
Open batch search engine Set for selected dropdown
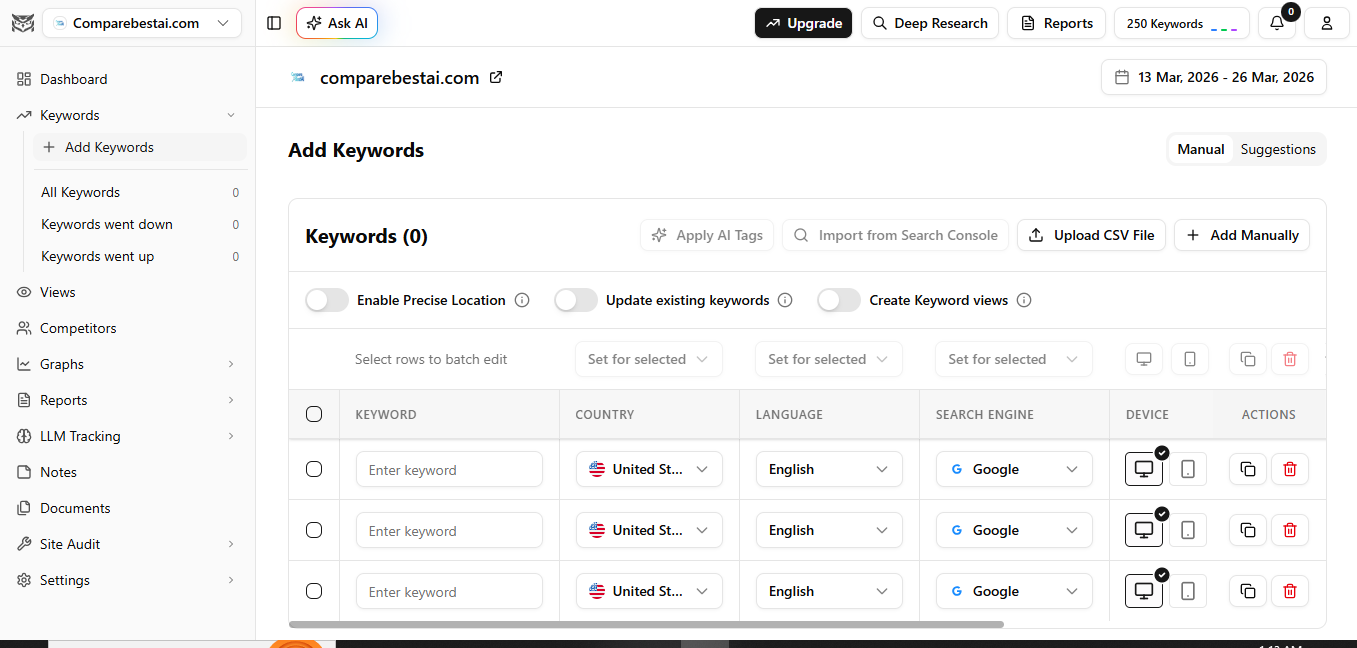[x=1014, y=359]
